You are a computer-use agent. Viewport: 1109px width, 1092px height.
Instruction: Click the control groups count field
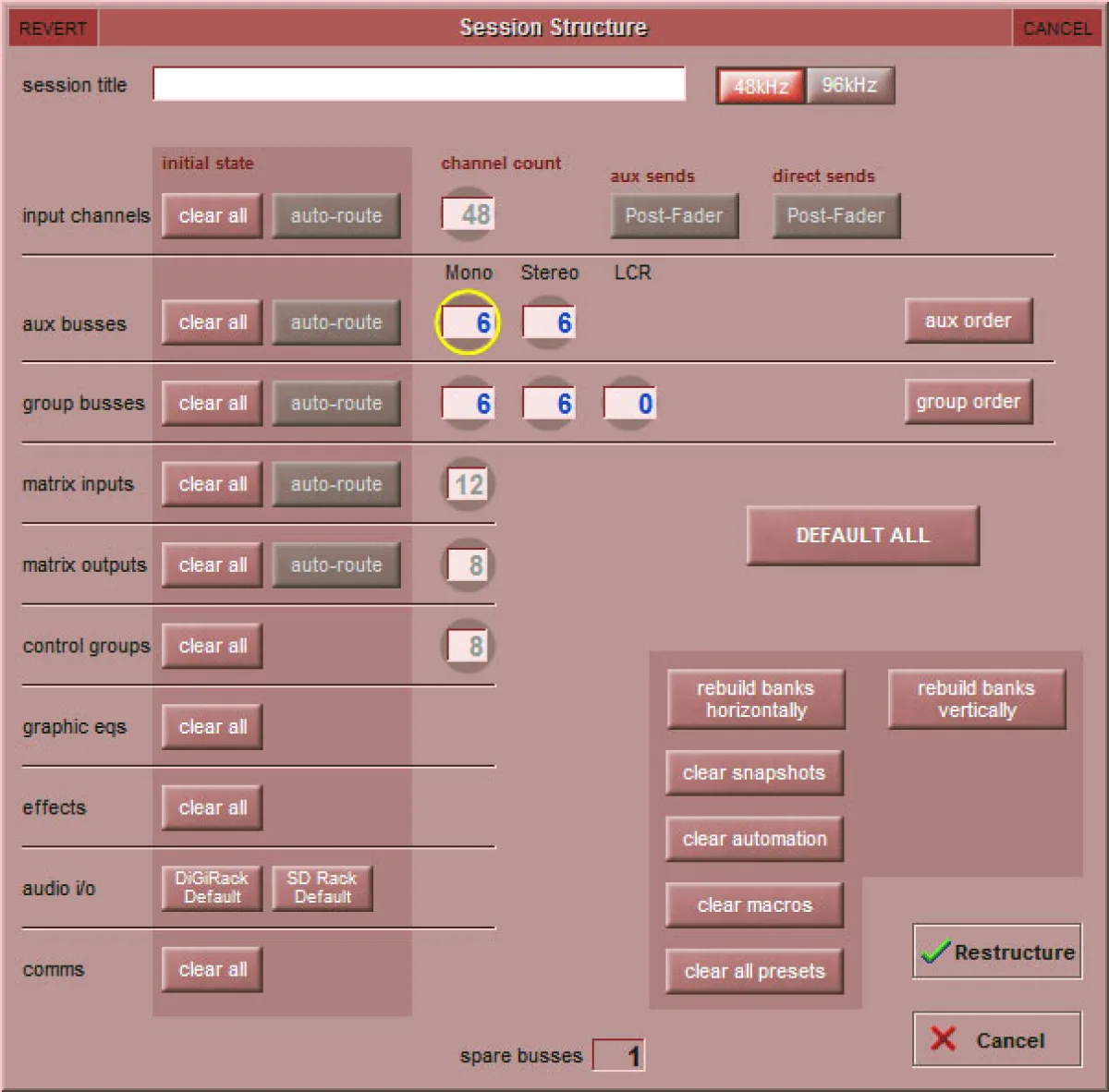(469, 646)
